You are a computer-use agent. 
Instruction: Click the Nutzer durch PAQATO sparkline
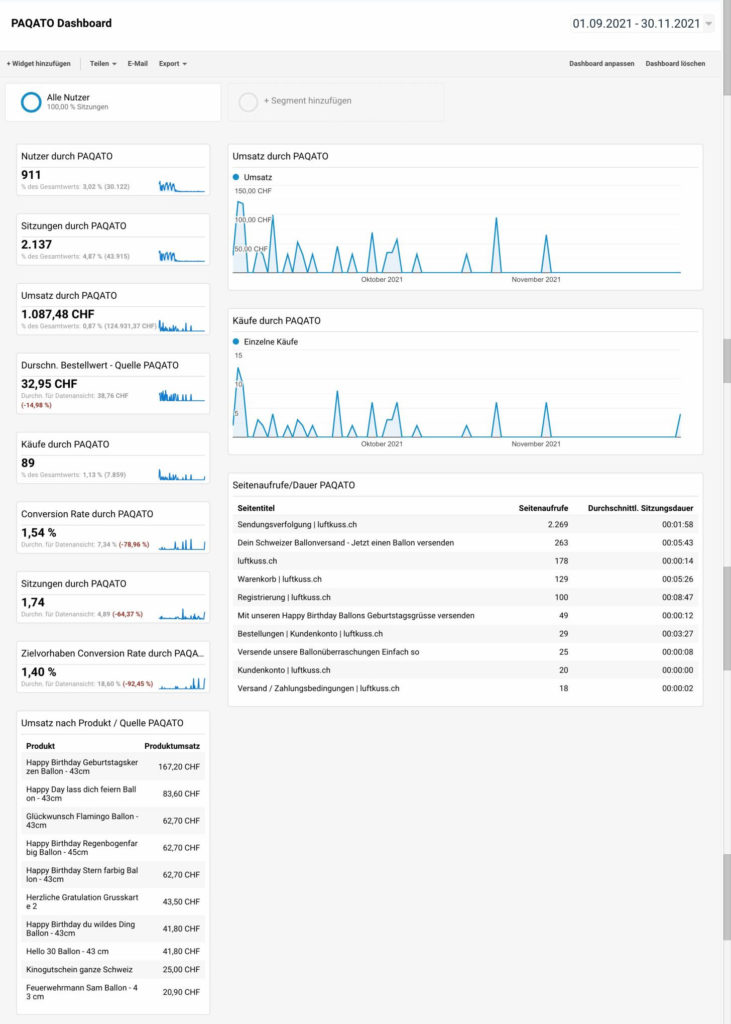181,186
